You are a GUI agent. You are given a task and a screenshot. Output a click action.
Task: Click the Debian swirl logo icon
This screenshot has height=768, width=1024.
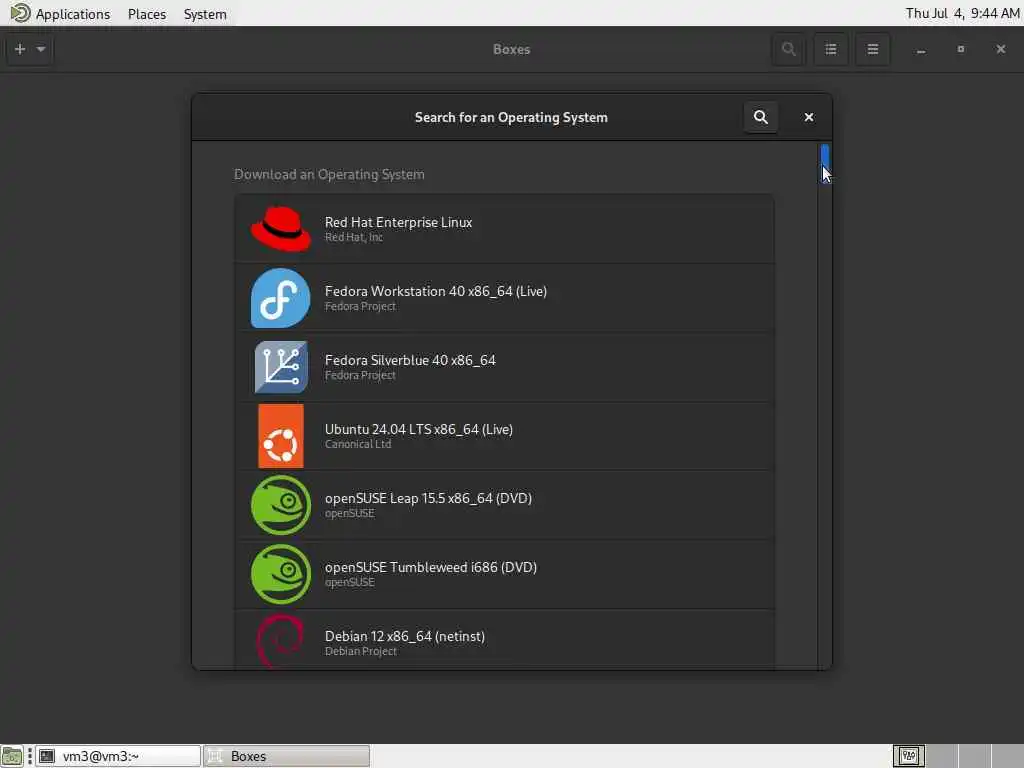pos(281,641)
